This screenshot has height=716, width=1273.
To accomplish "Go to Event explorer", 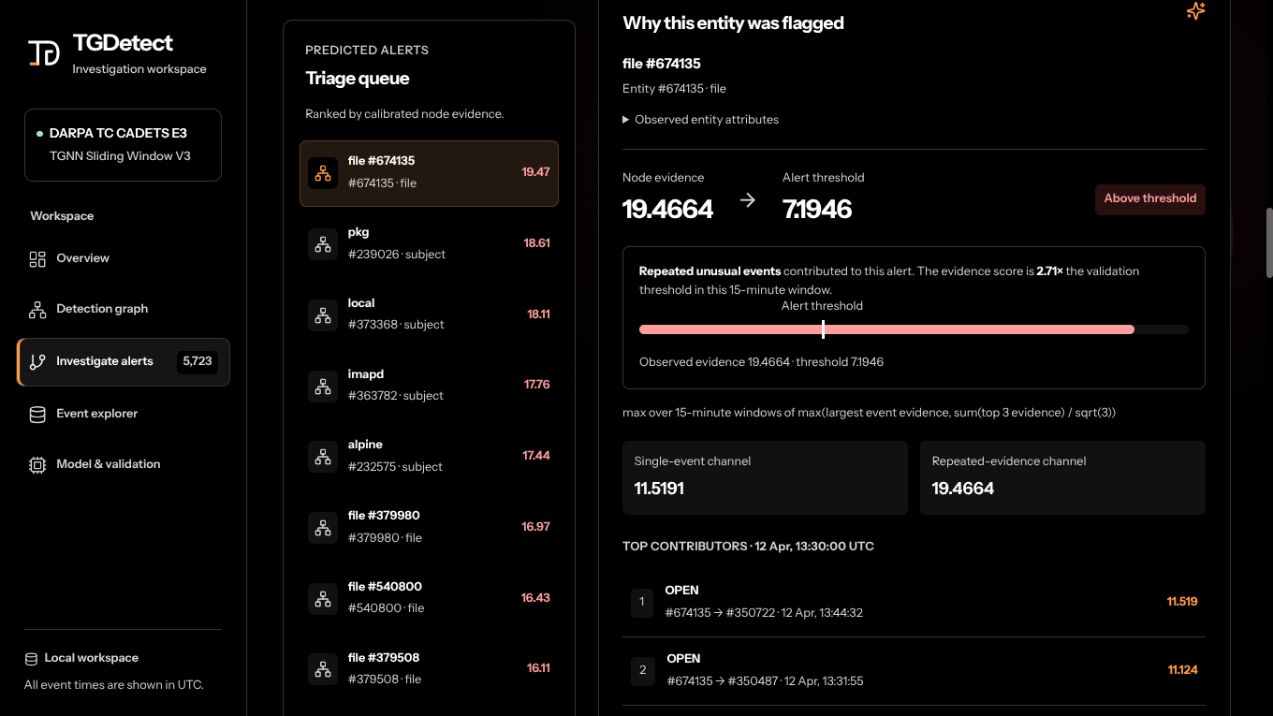I will (x=123, y=414).
